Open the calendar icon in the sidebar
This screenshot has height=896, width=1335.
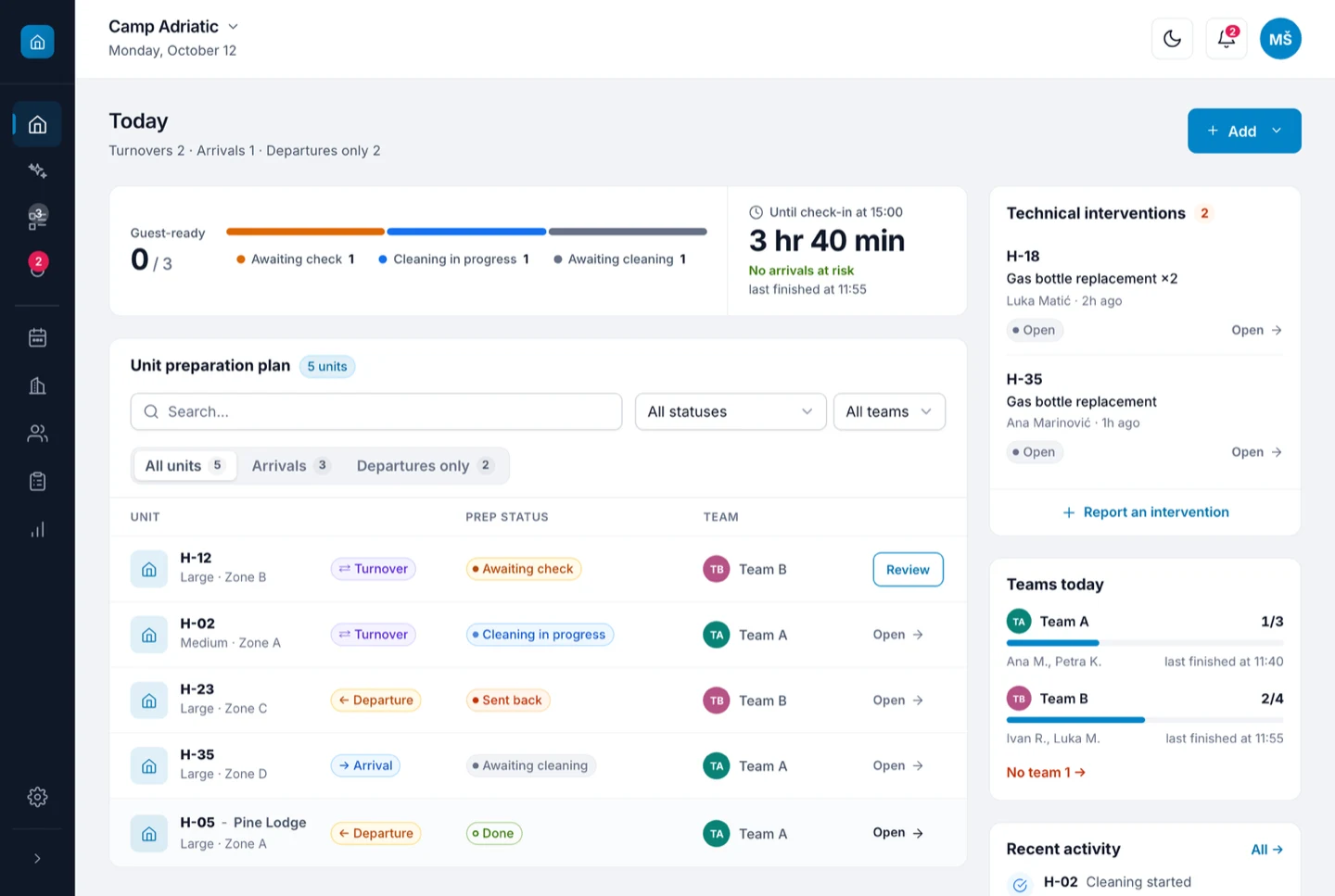[37, 337]
